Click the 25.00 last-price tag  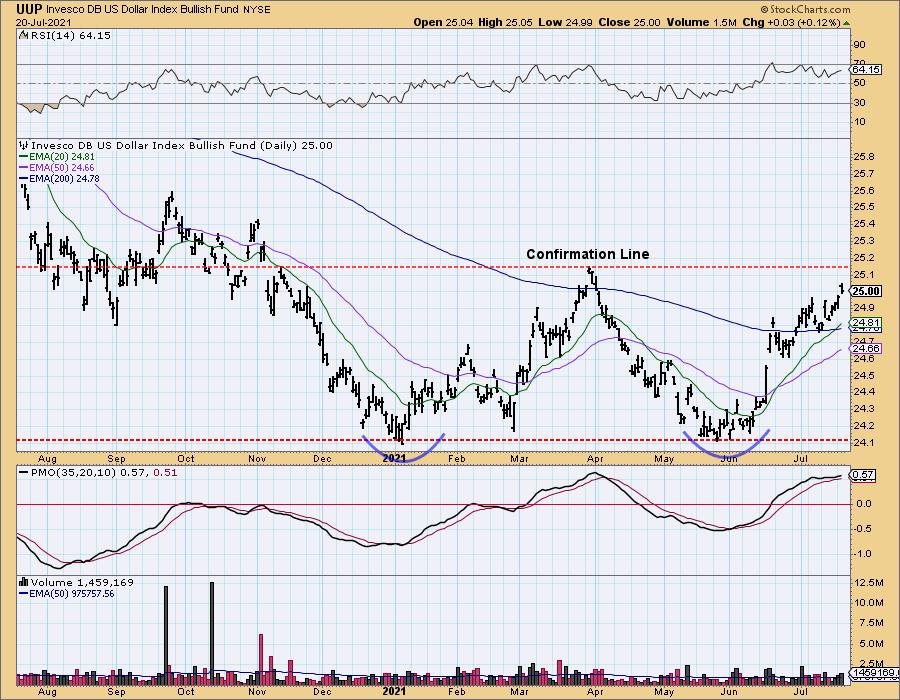867,291
